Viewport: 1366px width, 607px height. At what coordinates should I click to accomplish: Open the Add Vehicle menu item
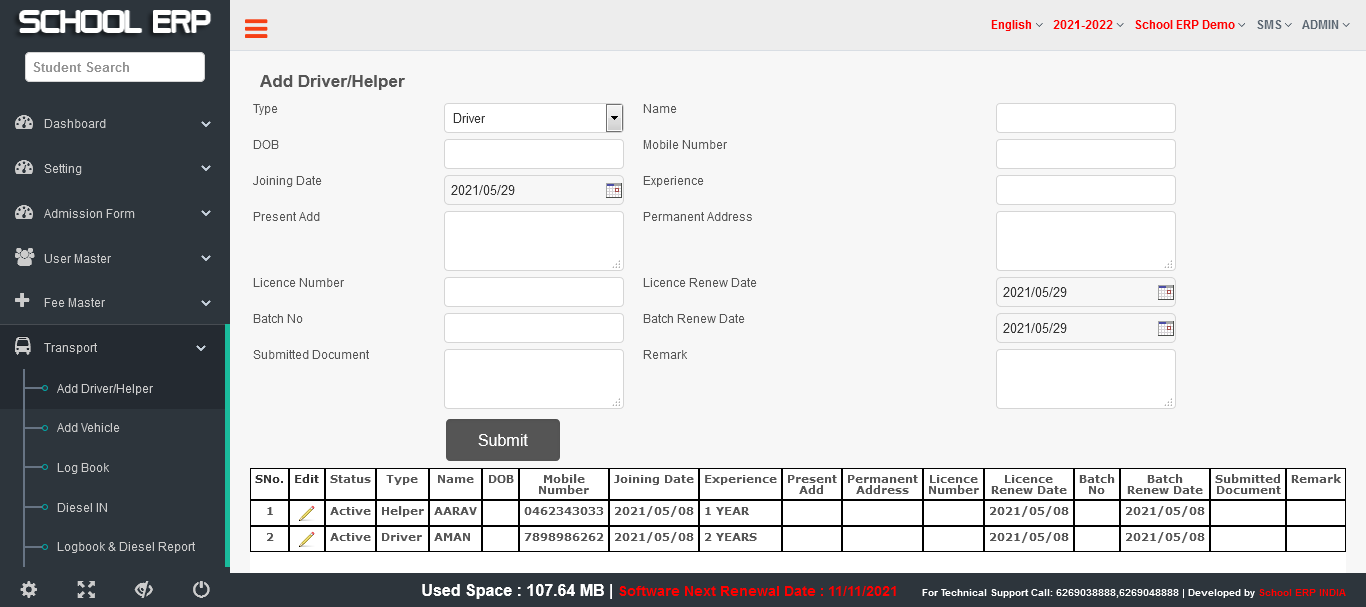pyautogui.click(x=88, y=428)
